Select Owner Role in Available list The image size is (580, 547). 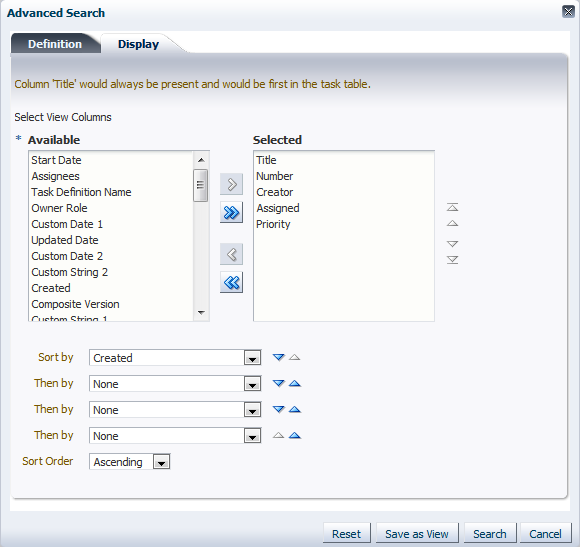(59, 208)
